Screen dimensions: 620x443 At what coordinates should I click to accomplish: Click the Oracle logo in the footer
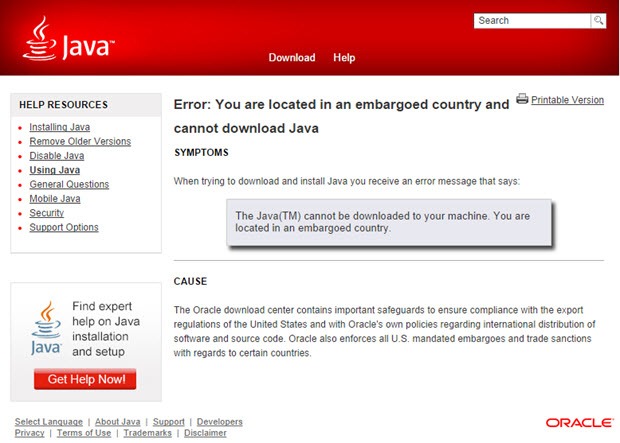pos(579,423)
